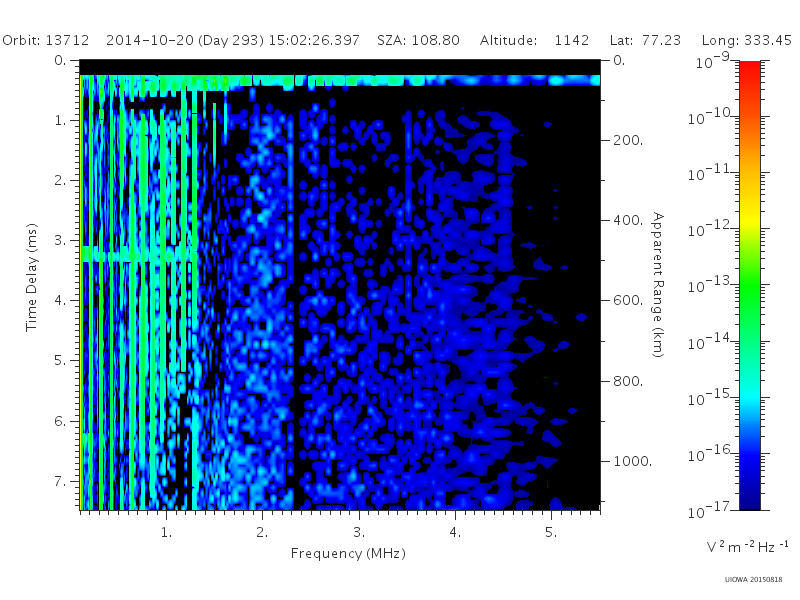Click the 'Frequency (MHz)' axis label
This screenshot has height=600, width=800.
(x=348, y=553)
